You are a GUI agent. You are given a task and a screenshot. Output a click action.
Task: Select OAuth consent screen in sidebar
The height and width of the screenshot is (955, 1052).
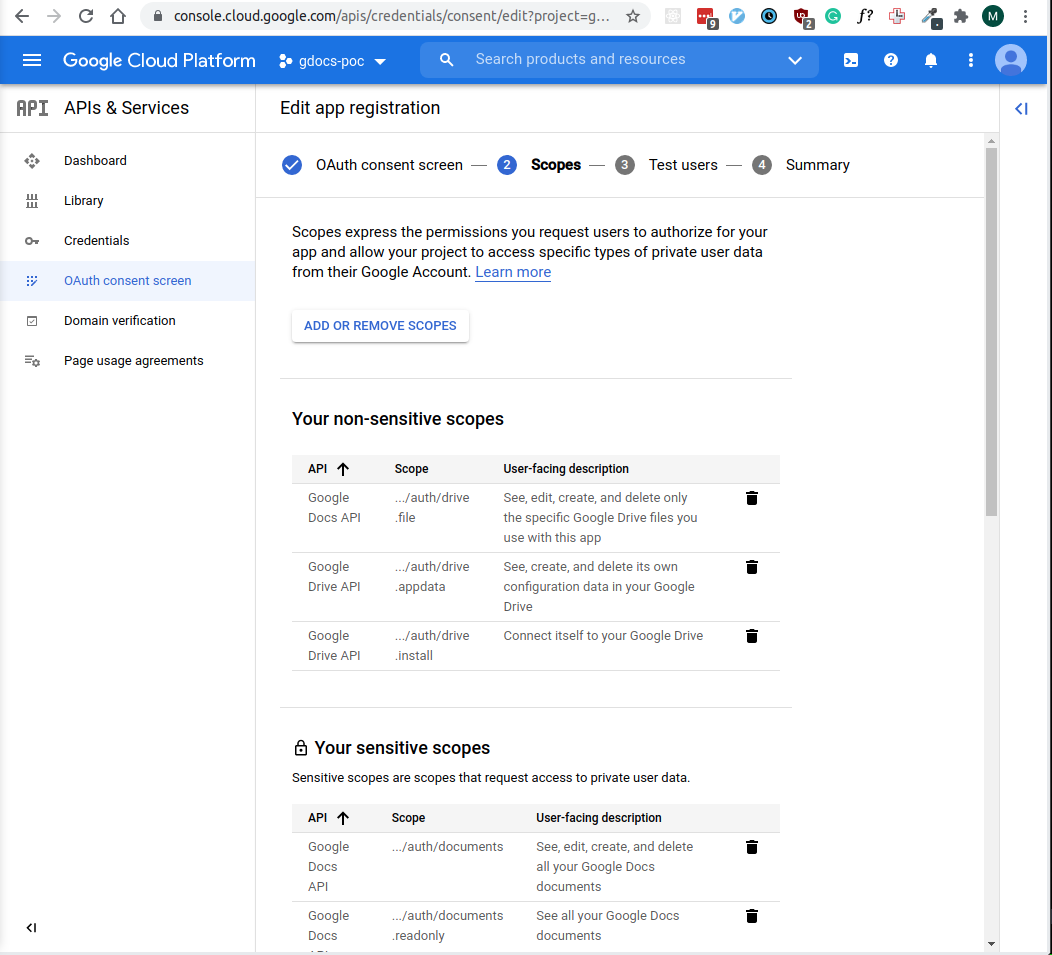coord(127,281)
